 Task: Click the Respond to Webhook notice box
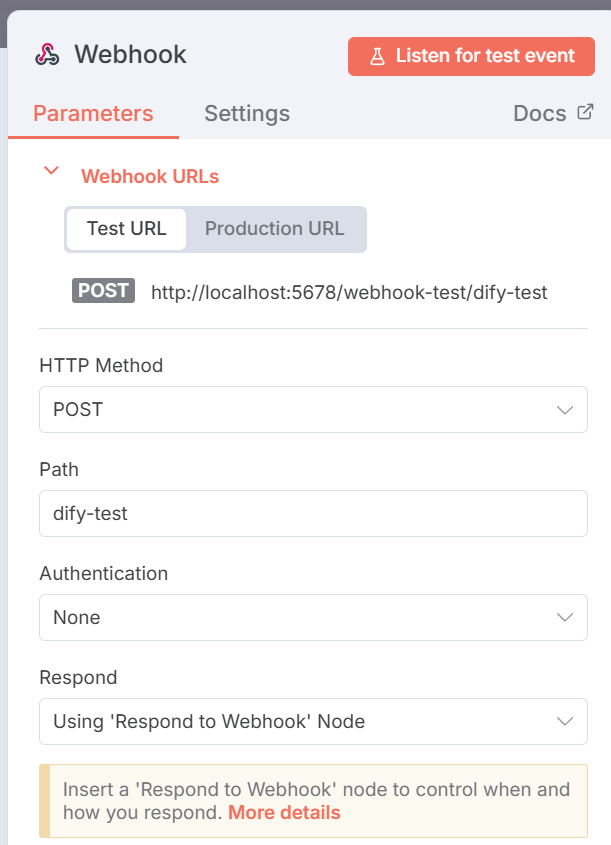tap(313, 800)
